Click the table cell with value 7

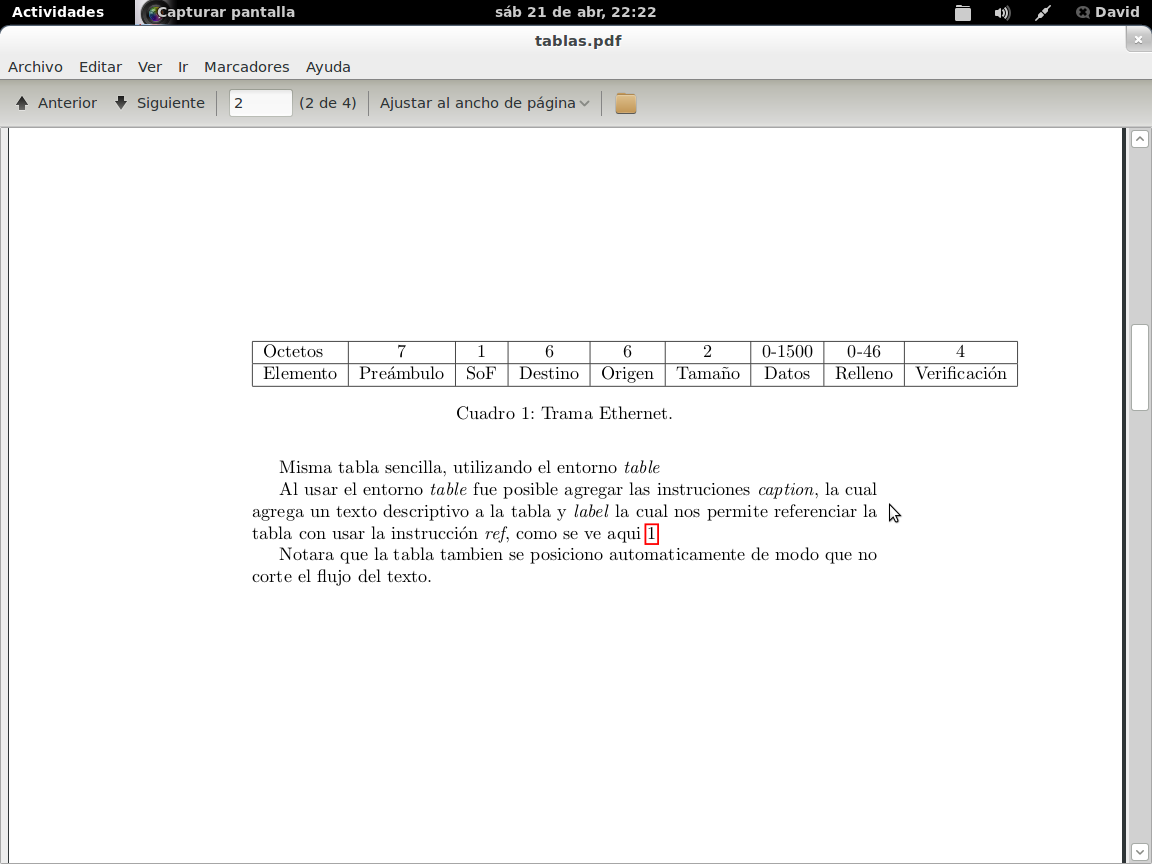(402, 352)
